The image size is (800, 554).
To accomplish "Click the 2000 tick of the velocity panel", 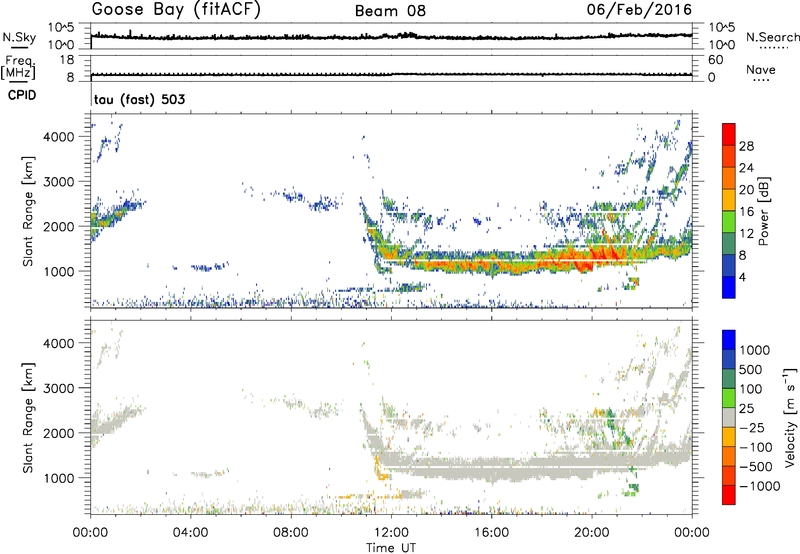I will pos(58,433).
